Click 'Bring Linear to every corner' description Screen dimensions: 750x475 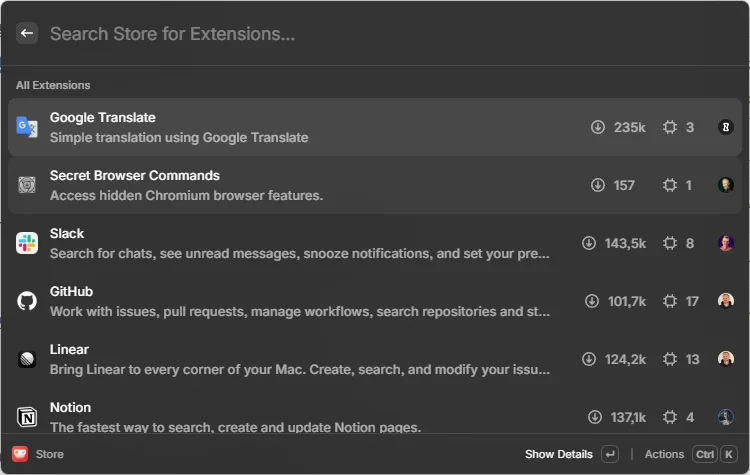(299, 369)
